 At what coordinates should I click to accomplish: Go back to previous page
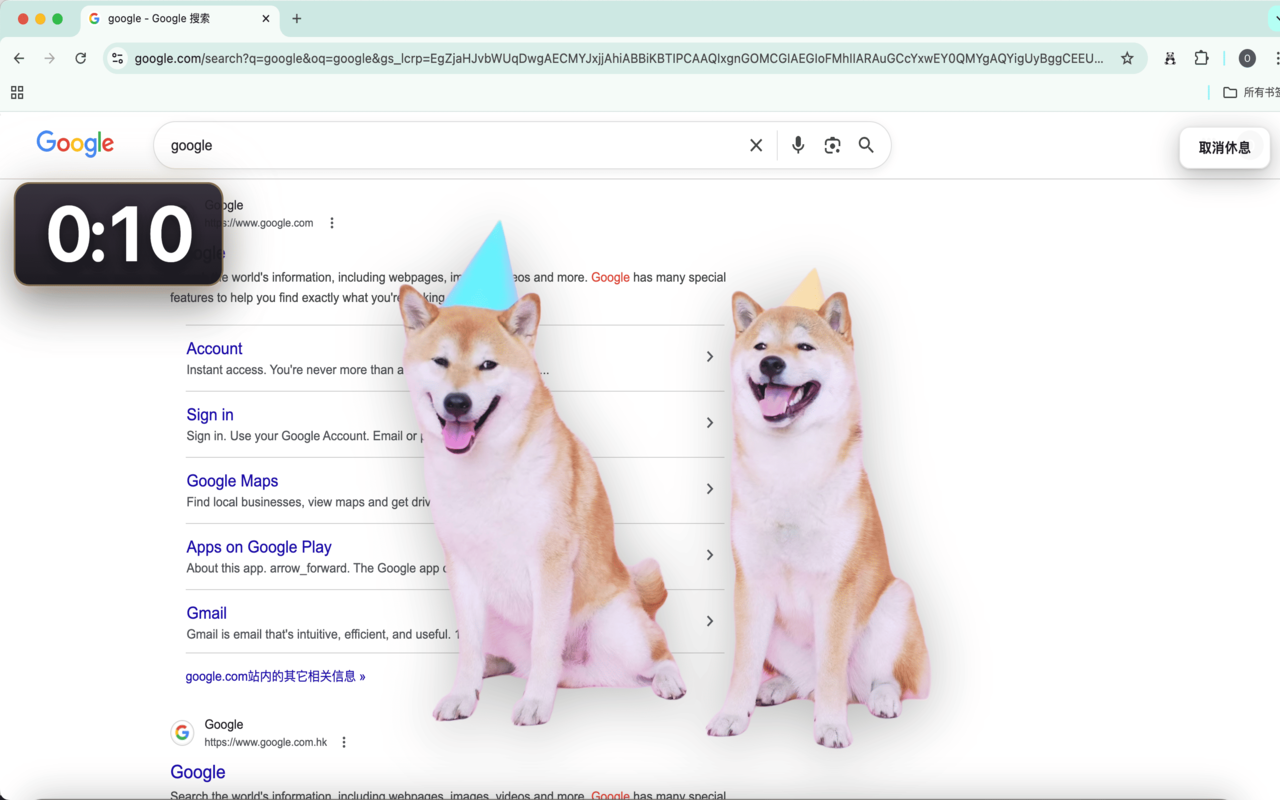click(19, 59)
